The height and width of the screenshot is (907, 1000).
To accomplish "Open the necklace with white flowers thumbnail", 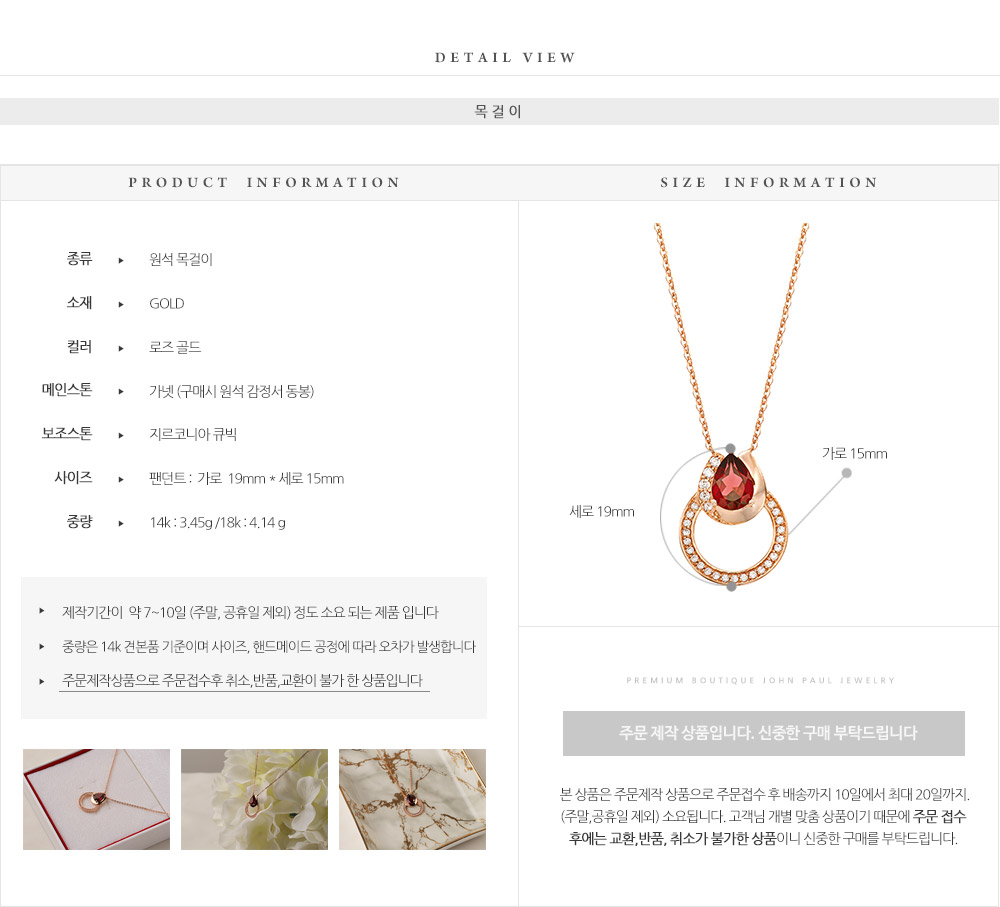I will tap(254, 799).
